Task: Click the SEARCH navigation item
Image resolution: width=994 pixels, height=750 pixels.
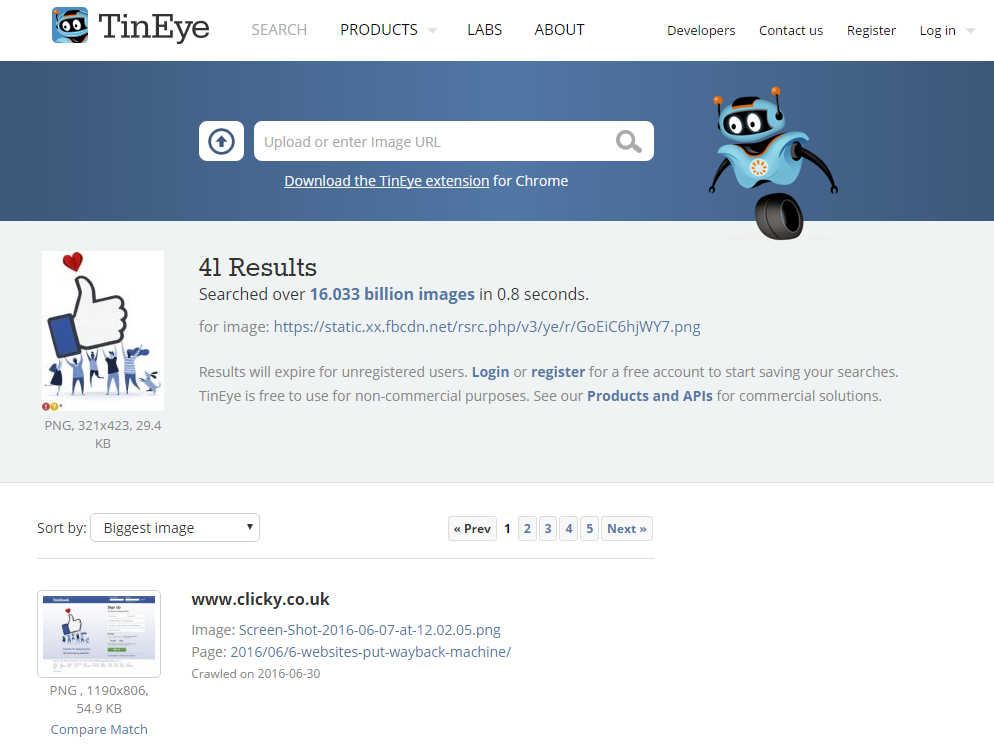Action: (279, 30)
